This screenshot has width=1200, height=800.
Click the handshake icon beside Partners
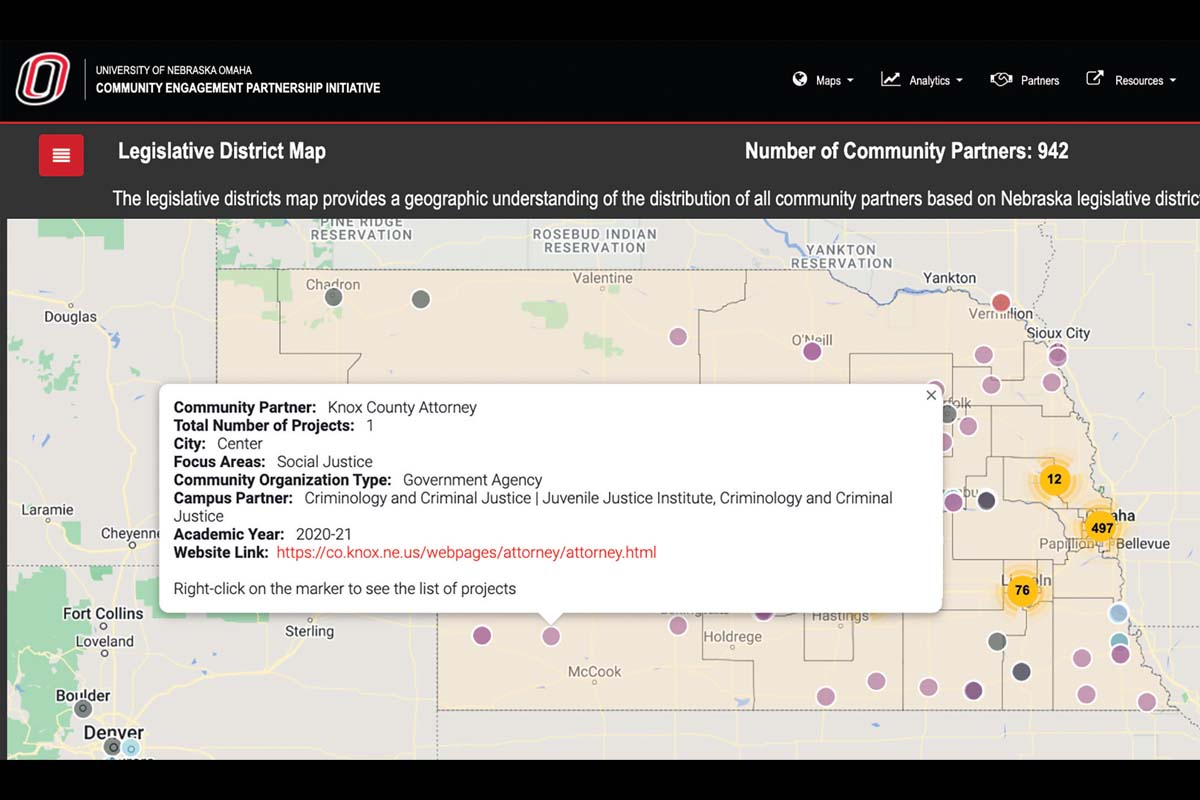point(1001,79)
